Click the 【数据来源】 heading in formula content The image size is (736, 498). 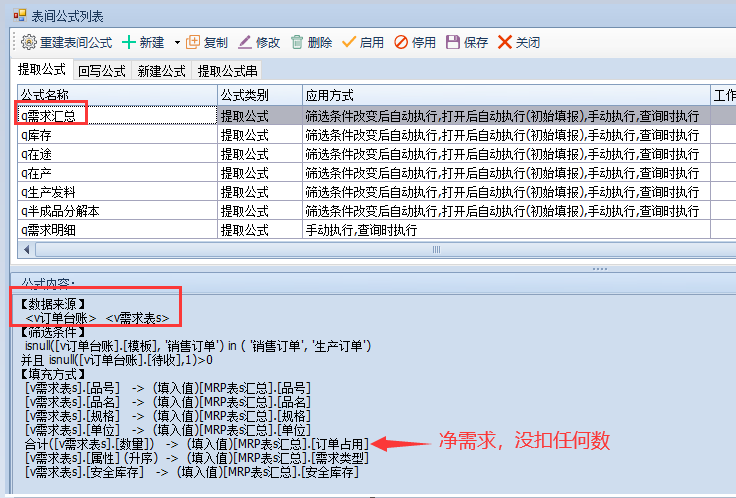(53, 304)
